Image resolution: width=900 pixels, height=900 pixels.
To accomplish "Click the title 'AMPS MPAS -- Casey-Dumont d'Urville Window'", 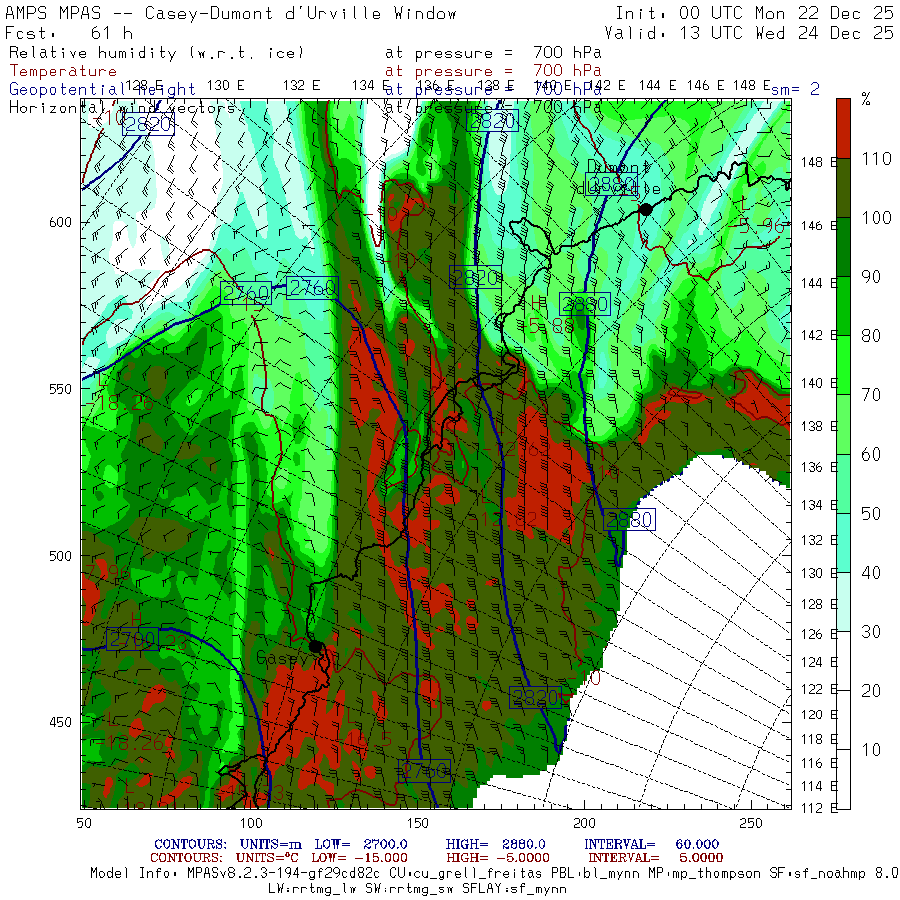I will (x=231, y=13).
